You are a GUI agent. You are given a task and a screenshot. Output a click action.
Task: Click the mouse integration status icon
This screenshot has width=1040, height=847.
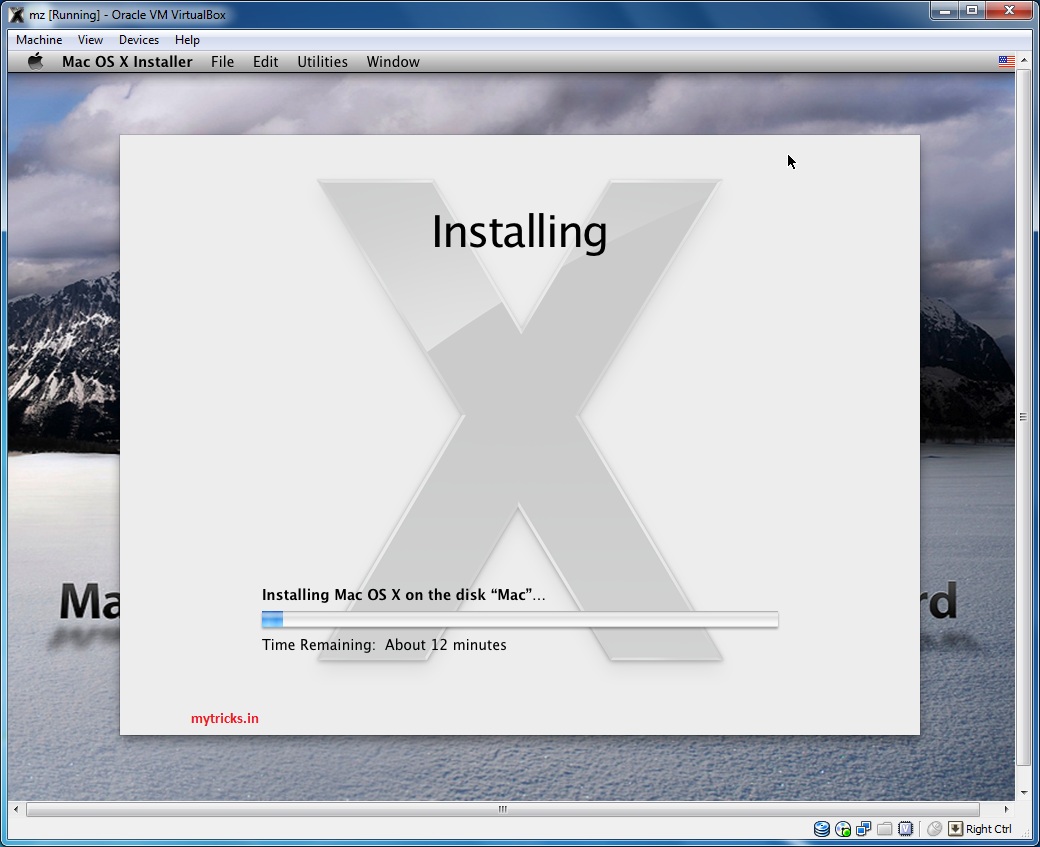tap(935, 828)
